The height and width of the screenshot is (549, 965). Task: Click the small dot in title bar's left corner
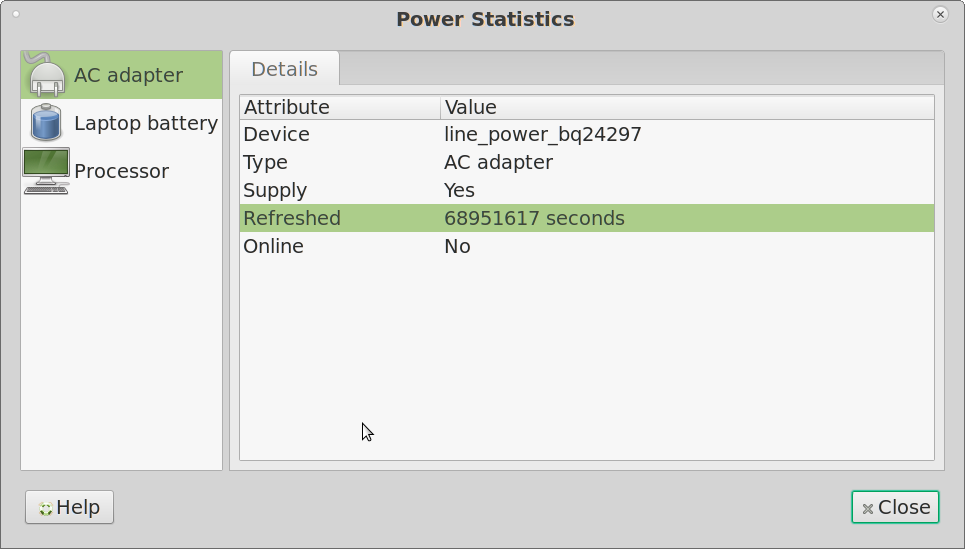16,14
